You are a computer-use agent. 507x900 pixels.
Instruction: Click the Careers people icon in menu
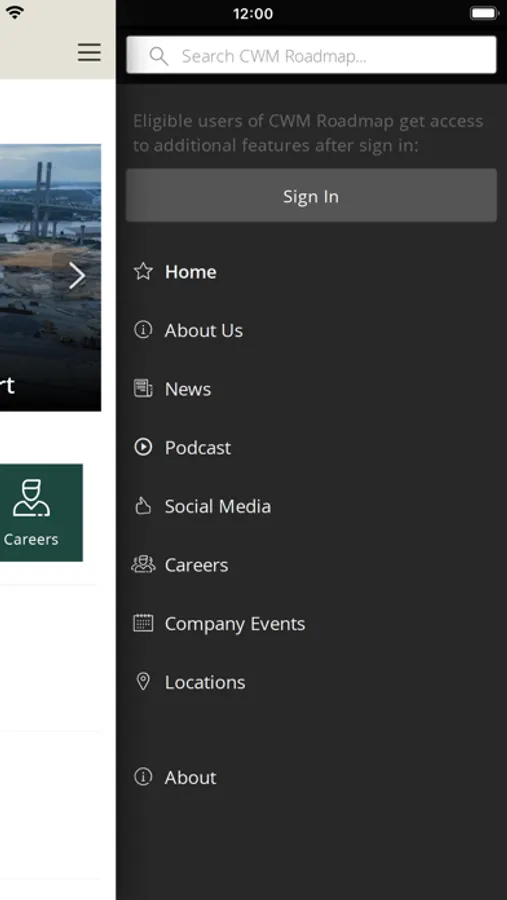point(143,565)
